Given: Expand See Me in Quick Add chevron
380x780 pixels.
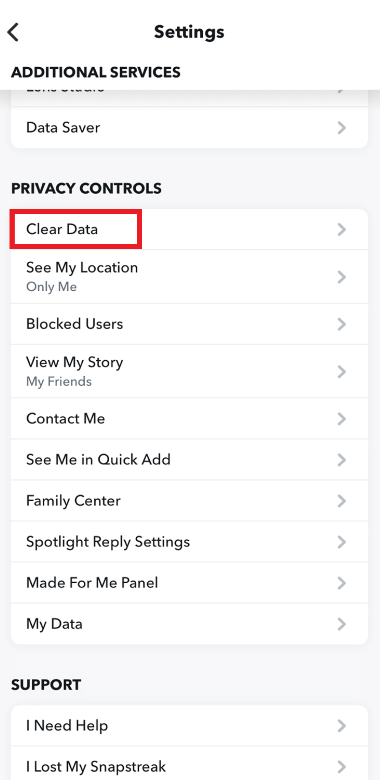Looking at the screenshot, I should tap(342, 460).
